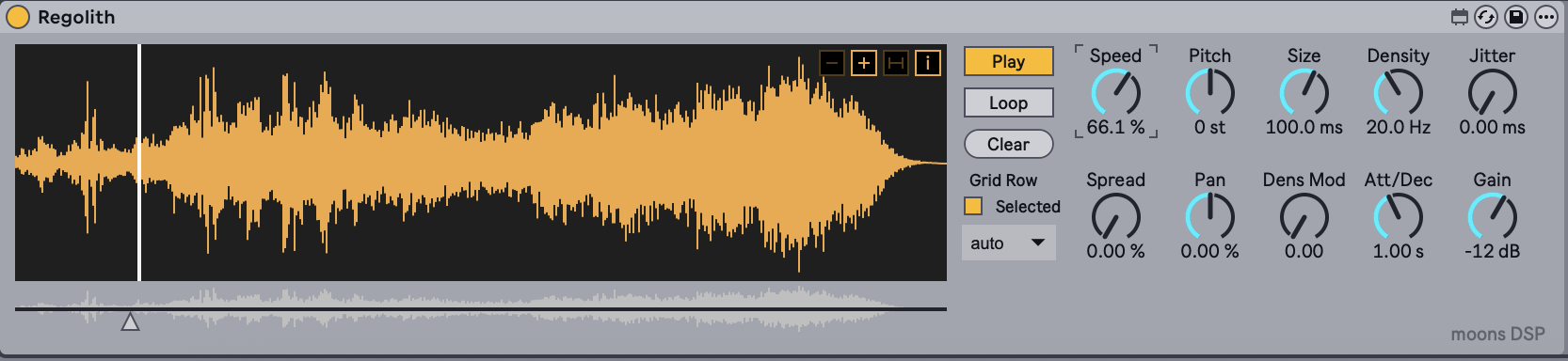Screen dimensions: 1568x361
Task: Click the zoom in plus icon
Action: (864, 63)
